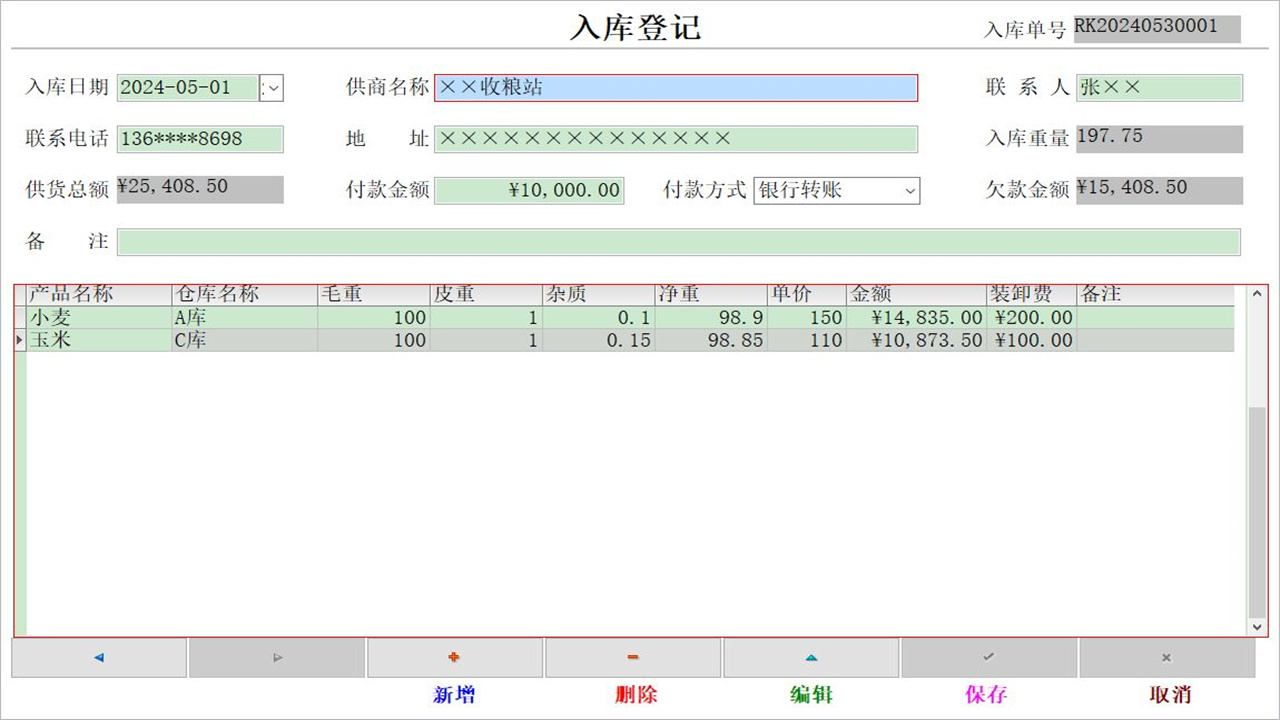Click the checkmark icon to save the record
The height and width of the screenshot is (720, 1280).
(x=988, y=657)
